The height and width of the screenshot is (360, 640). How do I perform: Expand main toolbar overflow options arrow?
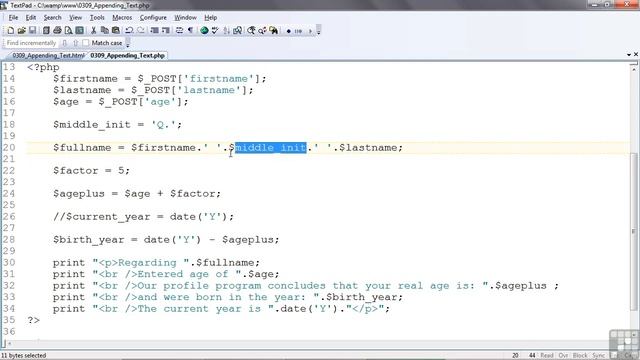tap(319, 31)
